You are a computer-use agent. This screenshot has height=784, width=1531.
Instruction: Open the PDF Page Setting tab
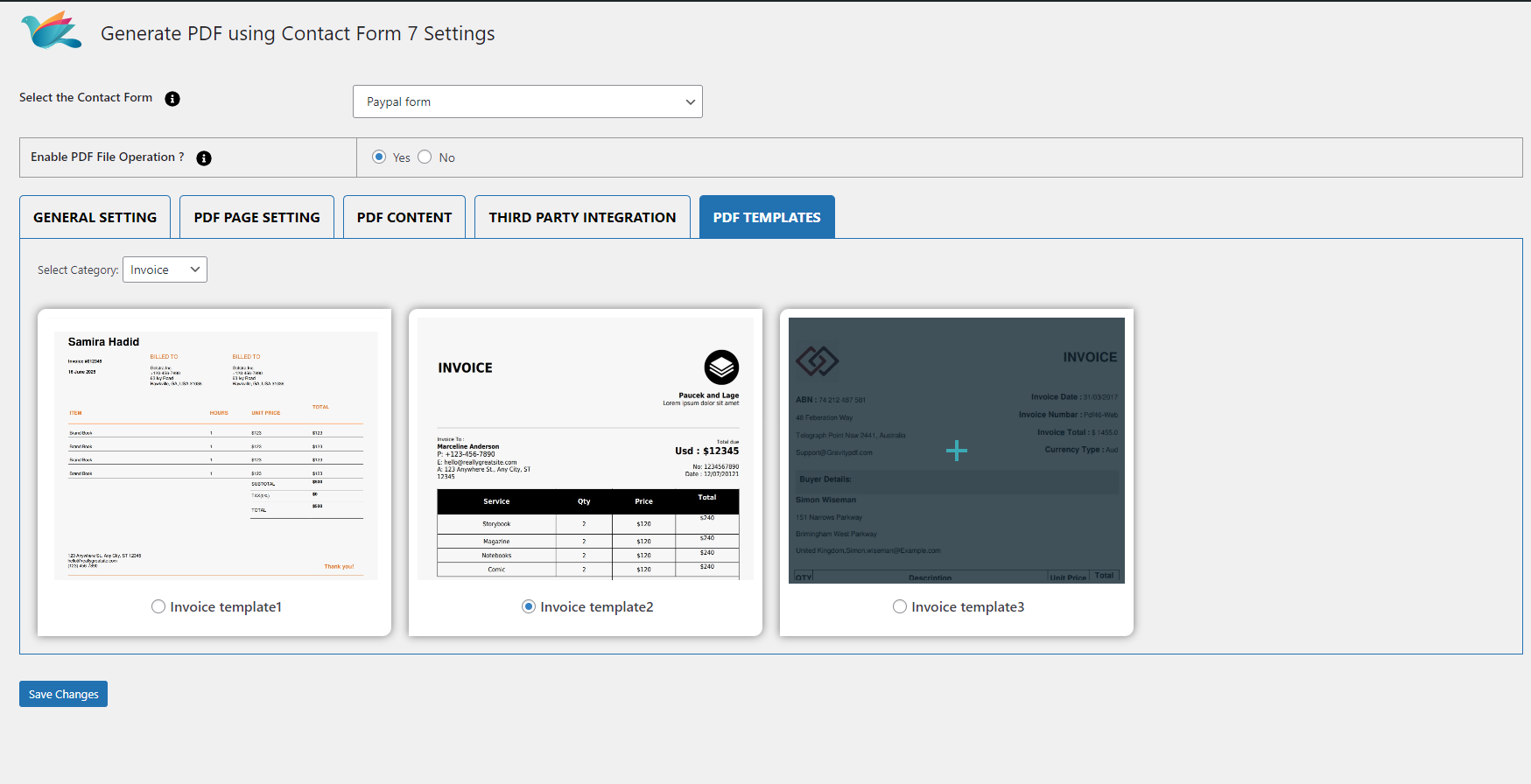pyautogui.click(x=256, y=217)
